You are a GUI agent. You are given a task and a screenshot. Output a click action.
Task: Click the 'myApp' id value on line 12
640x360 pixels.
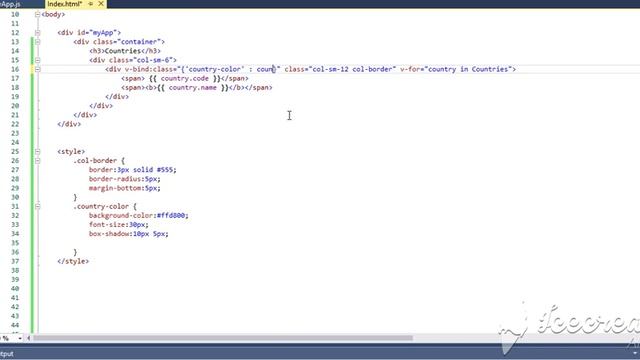click(103, 33)
